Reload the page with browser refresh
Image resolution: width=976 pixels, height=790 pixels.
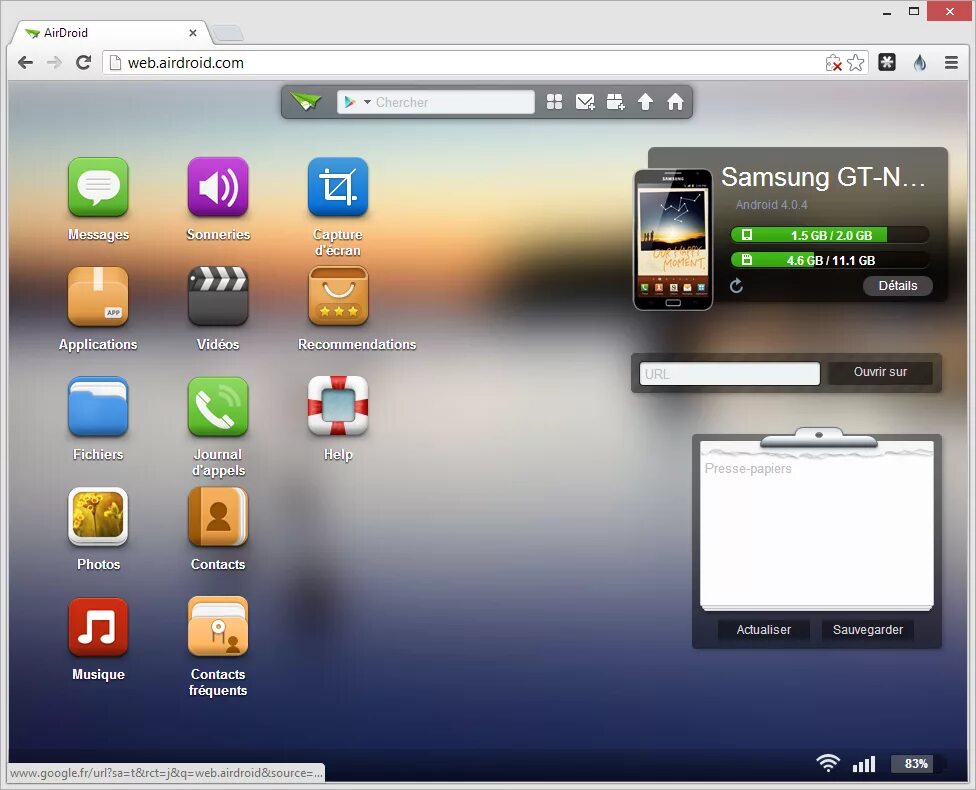83,62
